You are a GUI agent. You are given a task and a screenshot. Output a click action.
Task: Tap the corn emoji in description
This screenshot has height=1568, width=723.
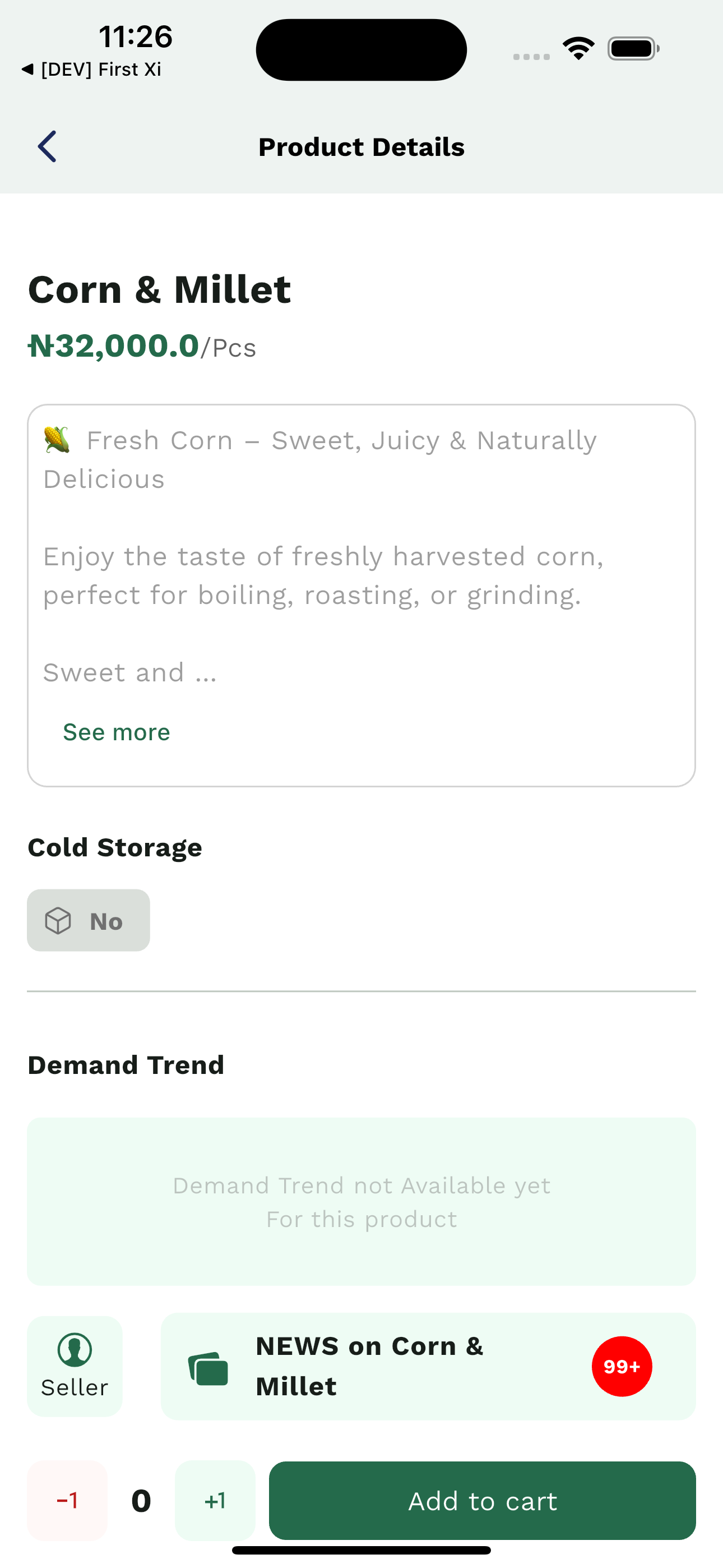[57, 440]
